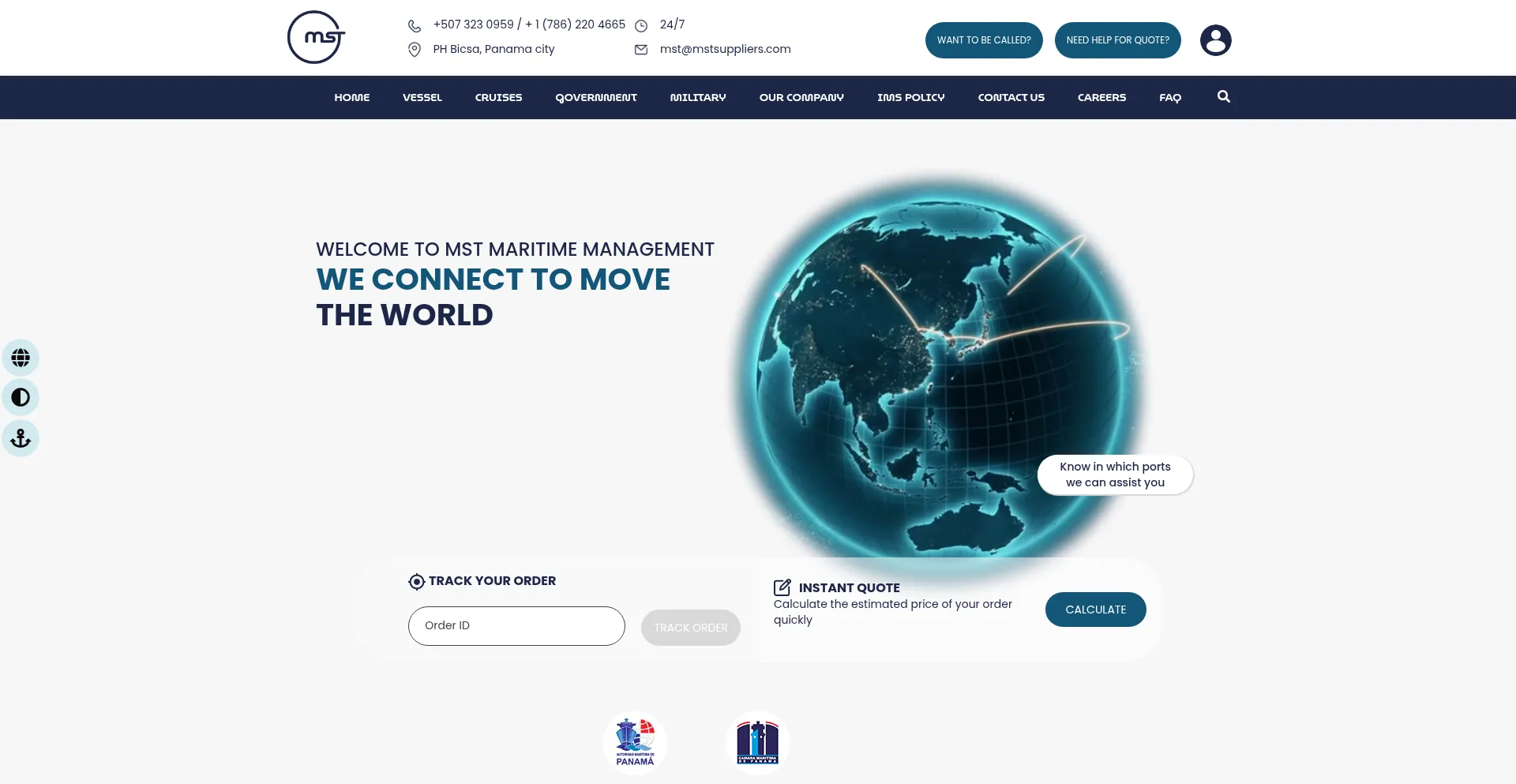Click the +507 323 0959 phone number
The image size is (1516, 784).
click(x=474, y=24)
